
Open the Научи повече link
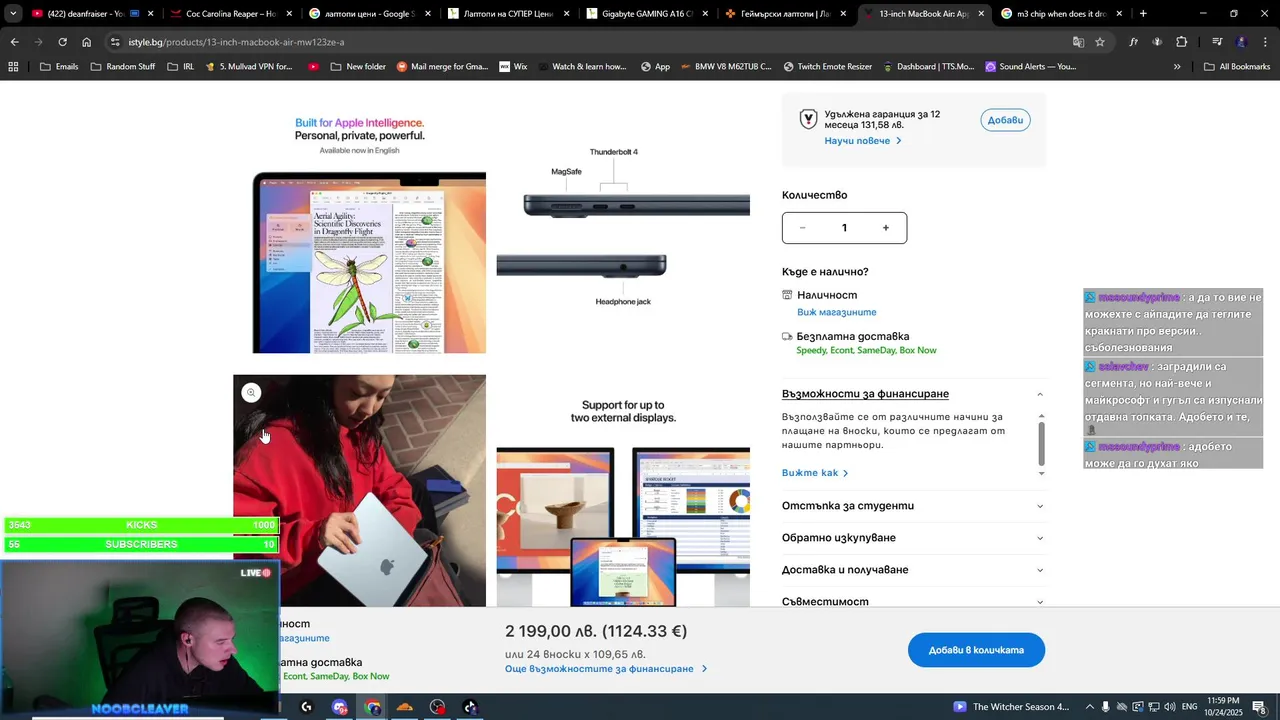coord(862,141)
